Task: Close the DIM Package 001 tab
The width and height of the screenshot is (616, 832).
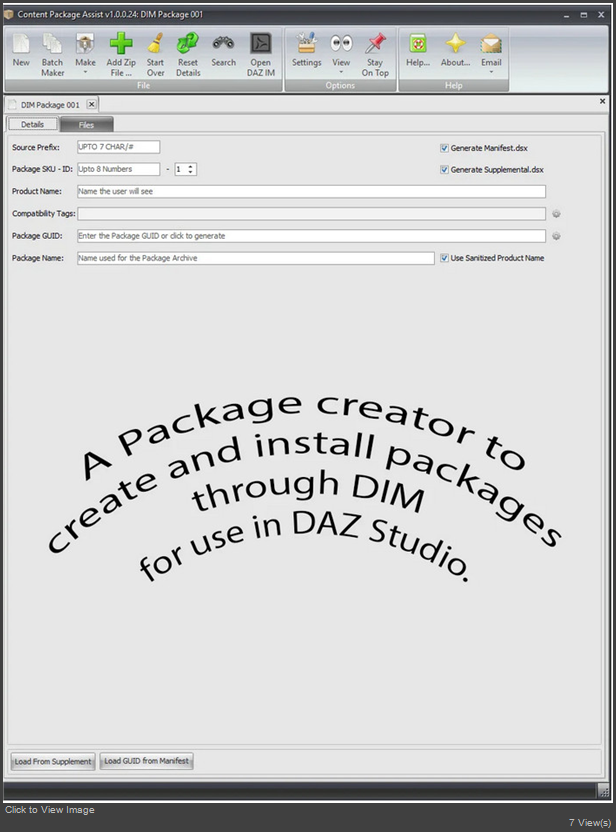Action: point(91,104)
